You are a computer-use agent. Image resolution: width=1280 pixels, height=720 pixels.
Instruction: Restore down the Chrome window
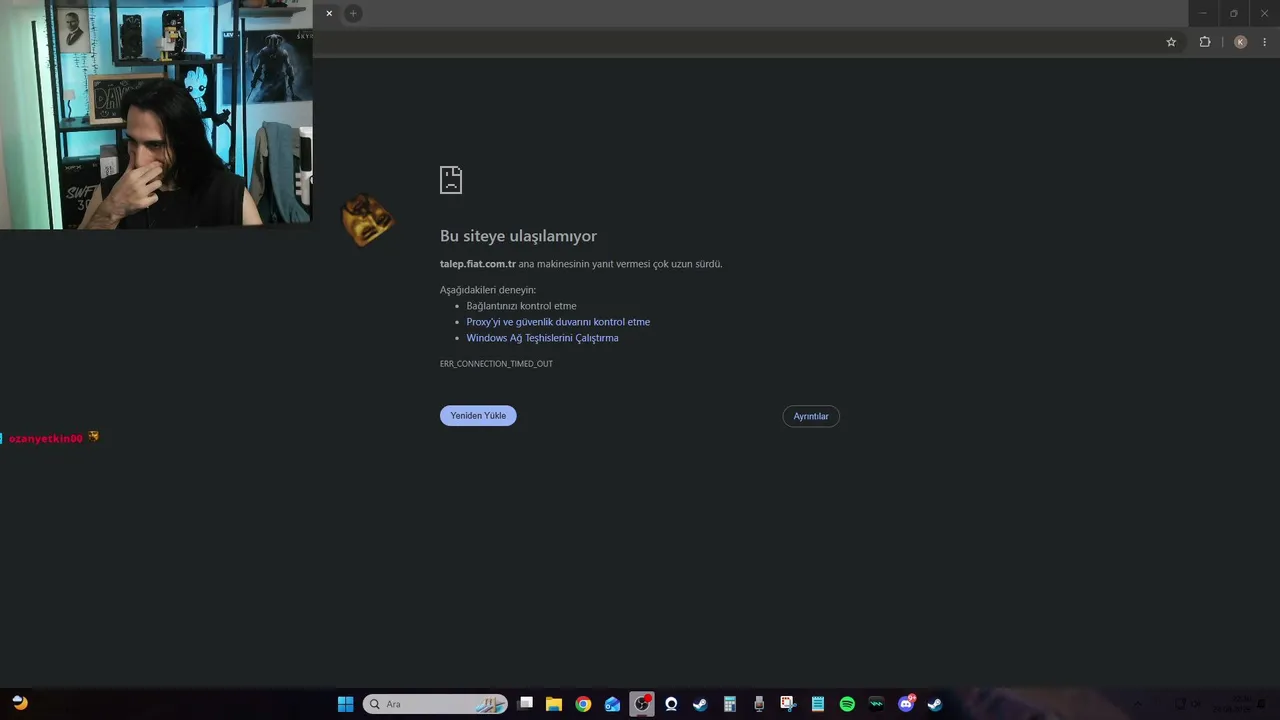[x=1234, y=13]
